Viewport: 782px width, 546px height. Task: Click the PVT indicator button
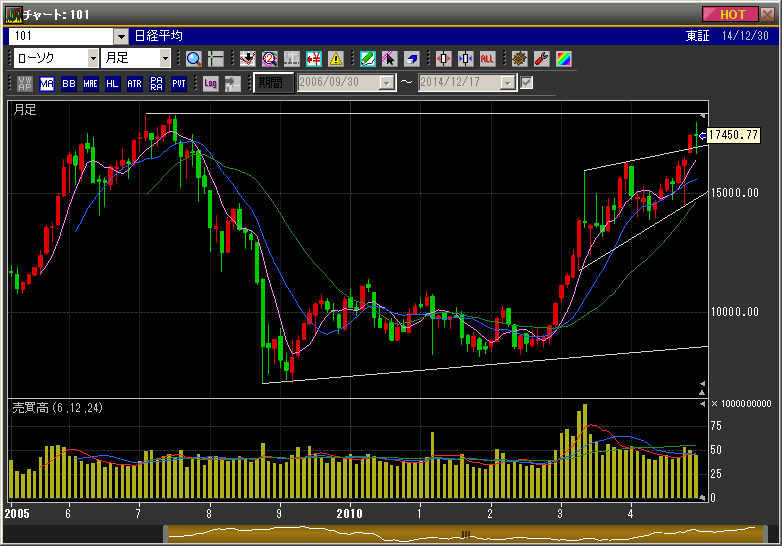click(178, 83)
